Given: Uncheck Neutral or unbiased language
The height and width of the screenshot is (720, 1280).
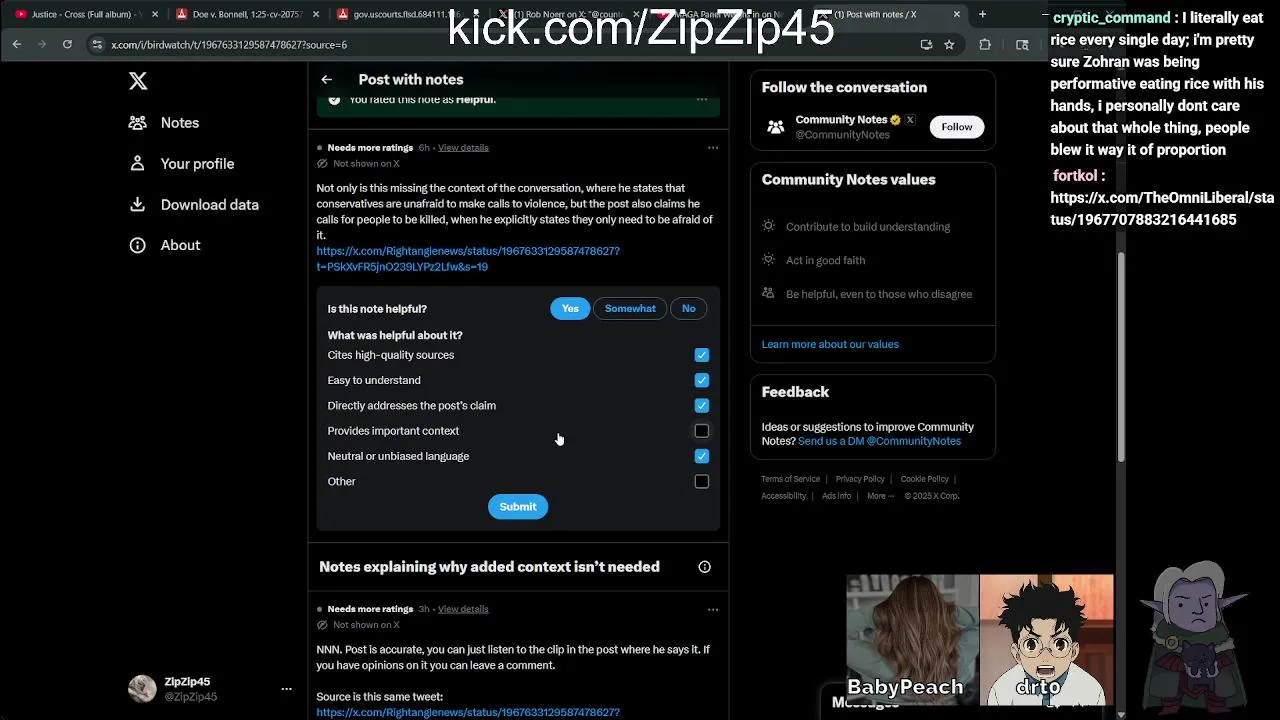Looking at the screenshot, I should [702, 456].
